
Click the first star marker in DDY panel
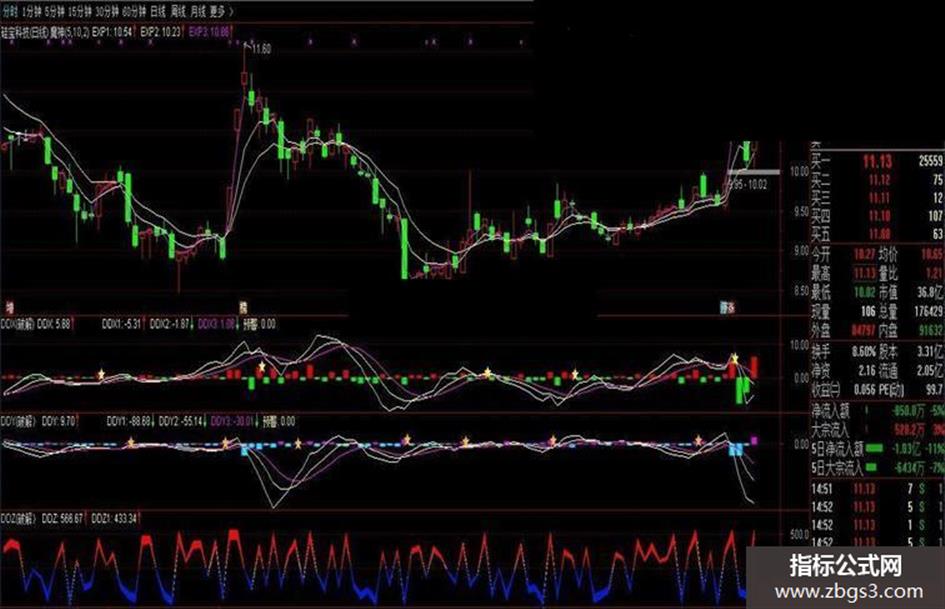[131, 443]
